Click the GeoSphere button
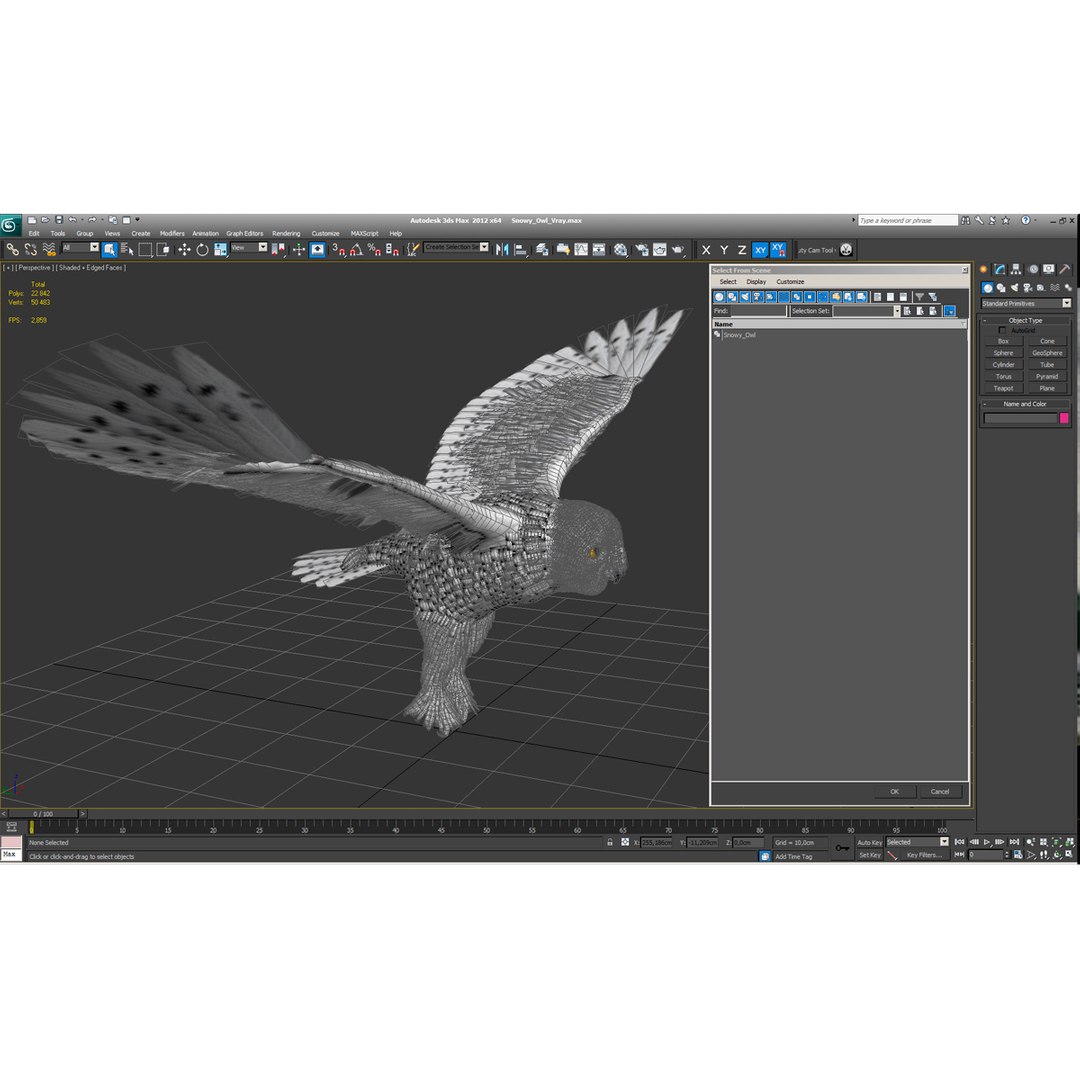Viewport: 1080px width, 1080px height. click(1047, 353)
